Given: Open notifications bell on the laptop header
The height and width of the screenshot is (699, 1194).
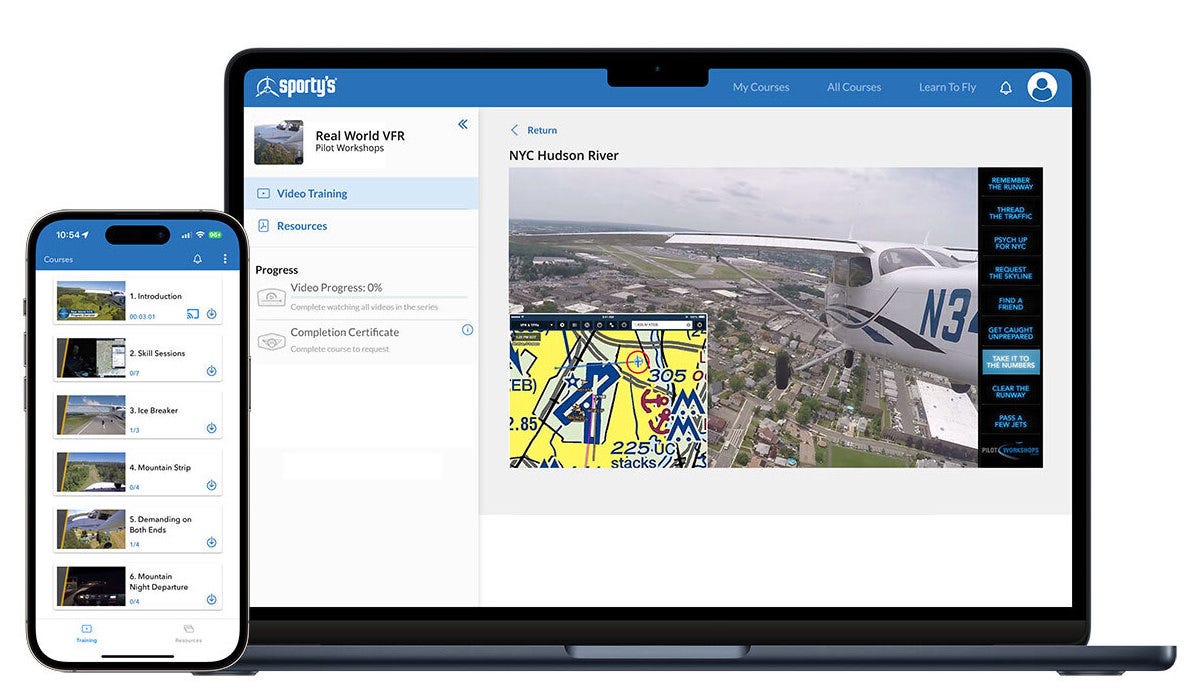Looking at the screenshot, I should (x=1005, y=88).
